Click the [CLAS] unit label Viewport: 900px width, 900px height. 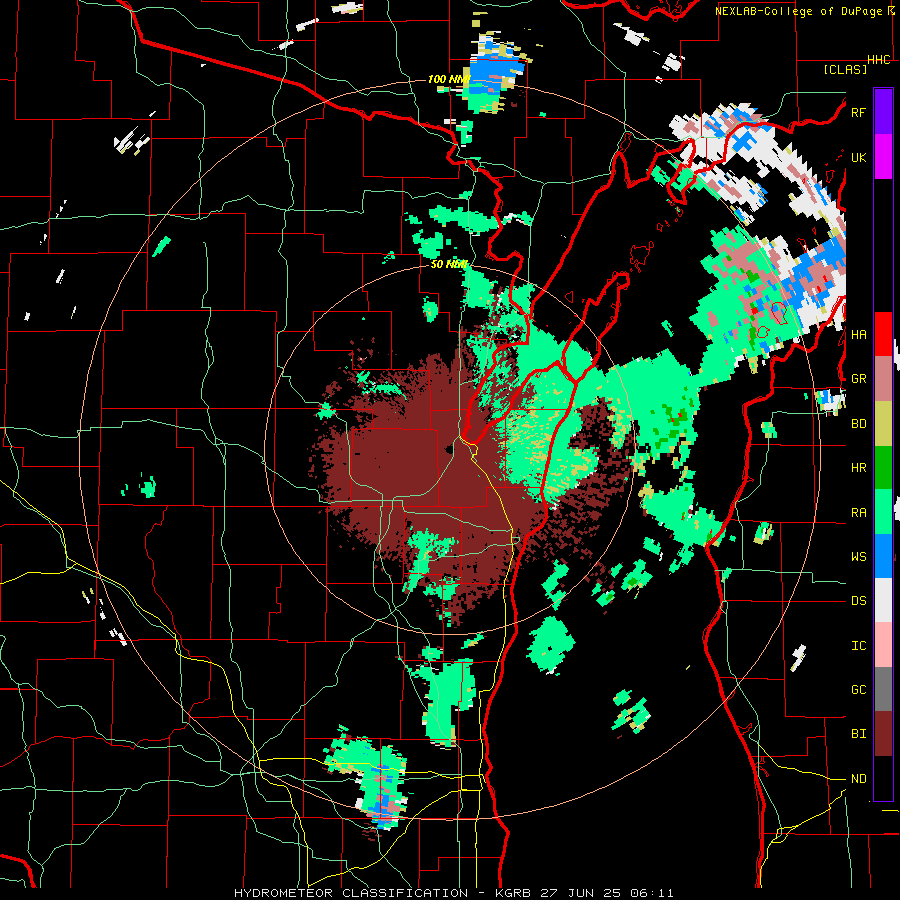point(845,70)
